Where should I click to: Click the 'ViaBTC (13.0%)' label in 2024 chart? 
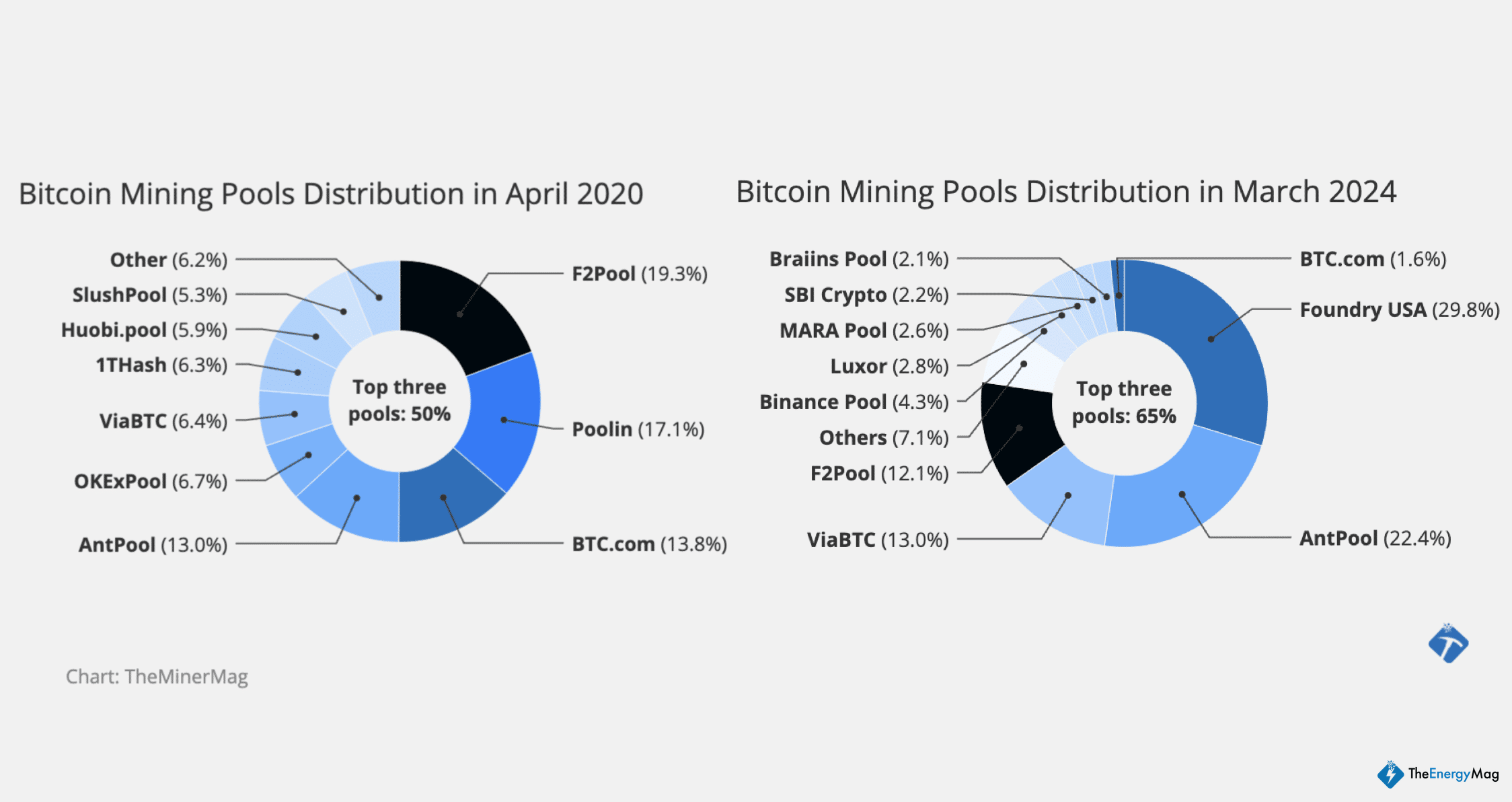pyautogui.click(x=877, y=540)
